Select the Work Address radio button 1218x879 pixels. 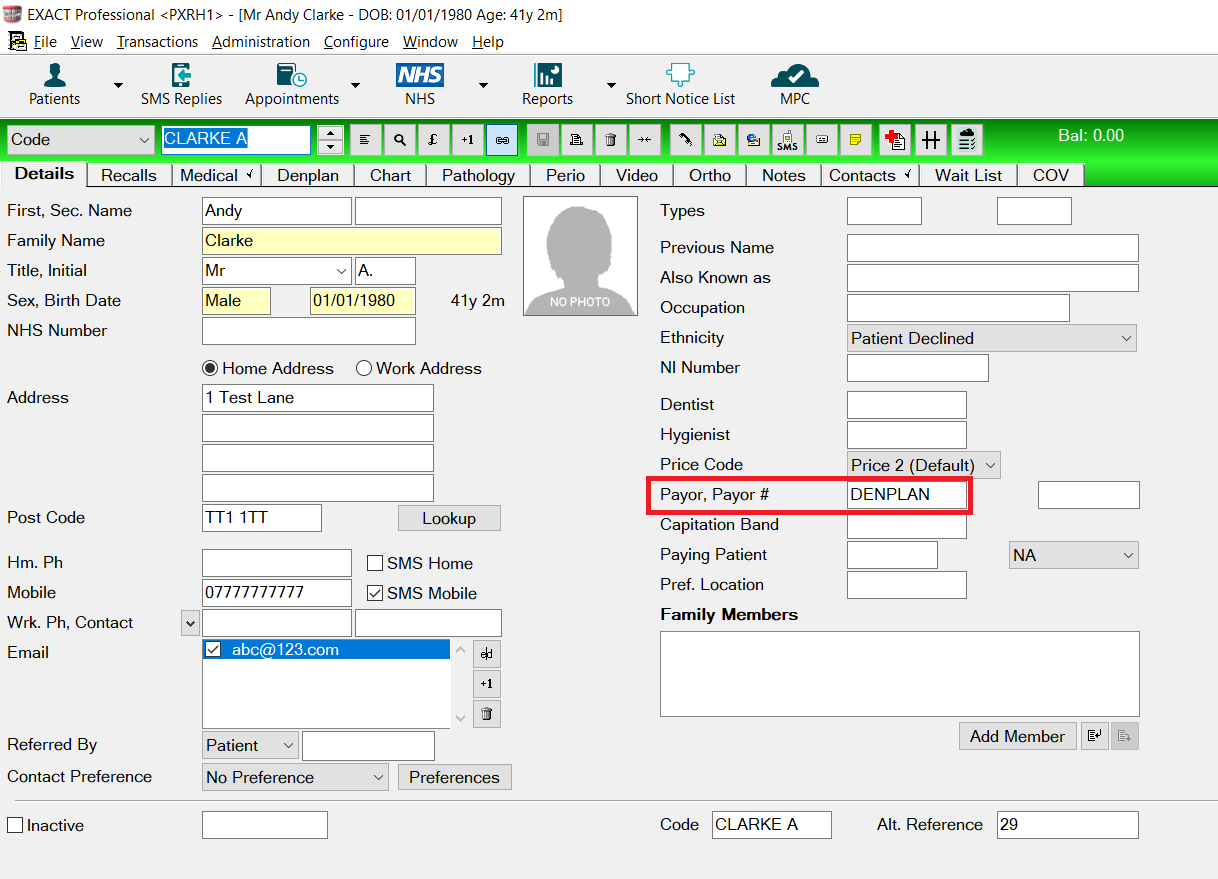(x=364, y=368)
